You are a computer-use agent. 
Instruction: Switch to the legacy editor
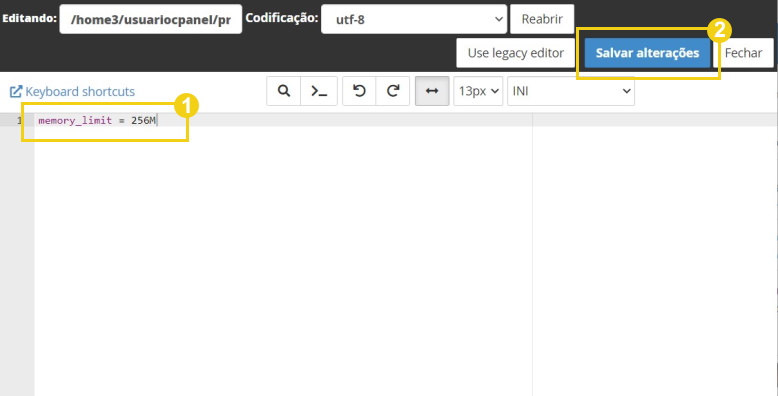516,53
